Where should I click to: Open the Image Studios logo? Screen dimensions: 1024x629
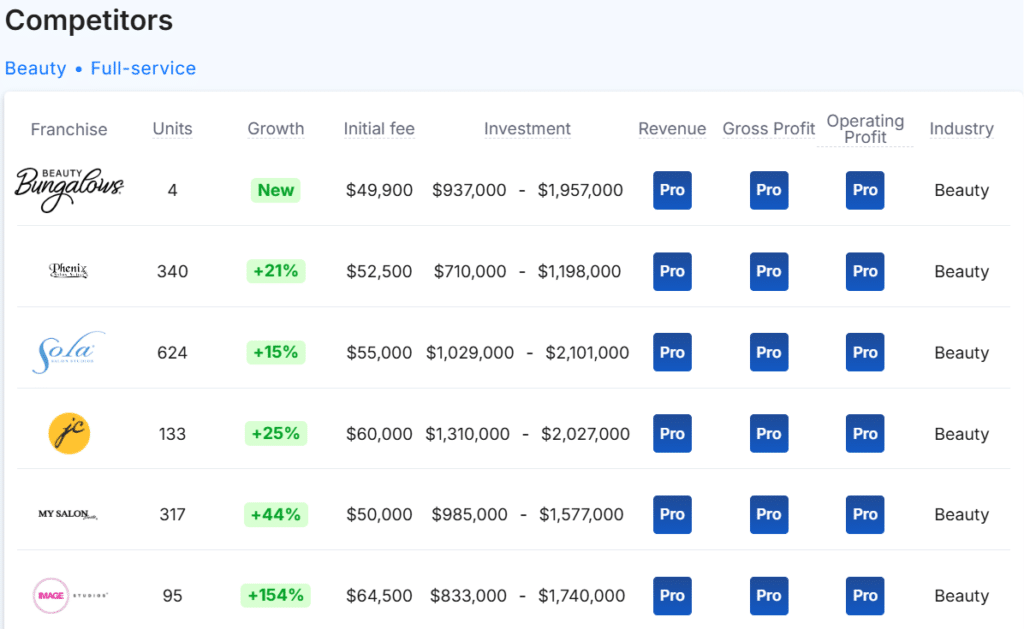coord(70,595)
